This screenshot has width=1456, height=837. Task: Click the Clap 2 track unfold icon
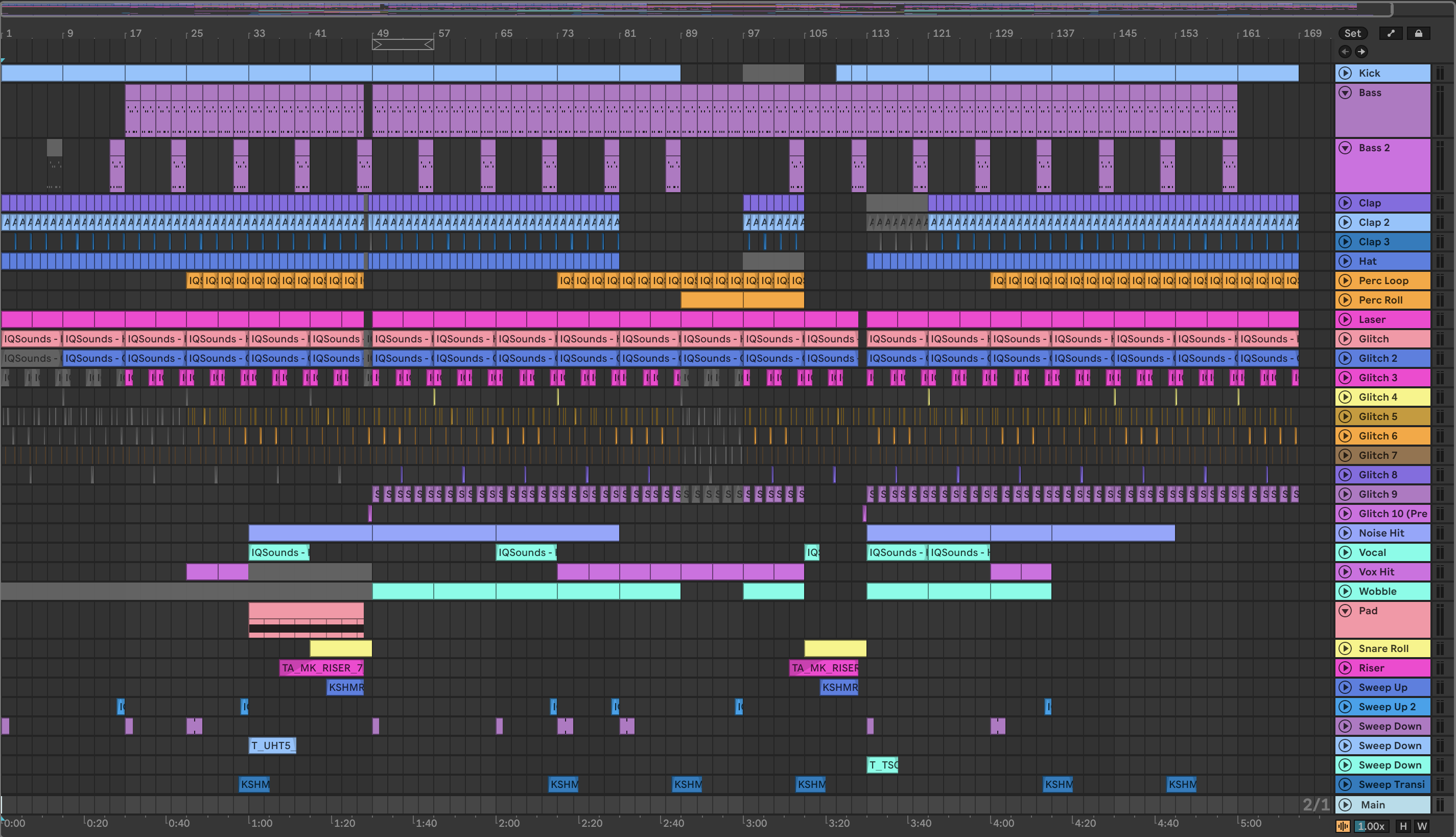1345,222
